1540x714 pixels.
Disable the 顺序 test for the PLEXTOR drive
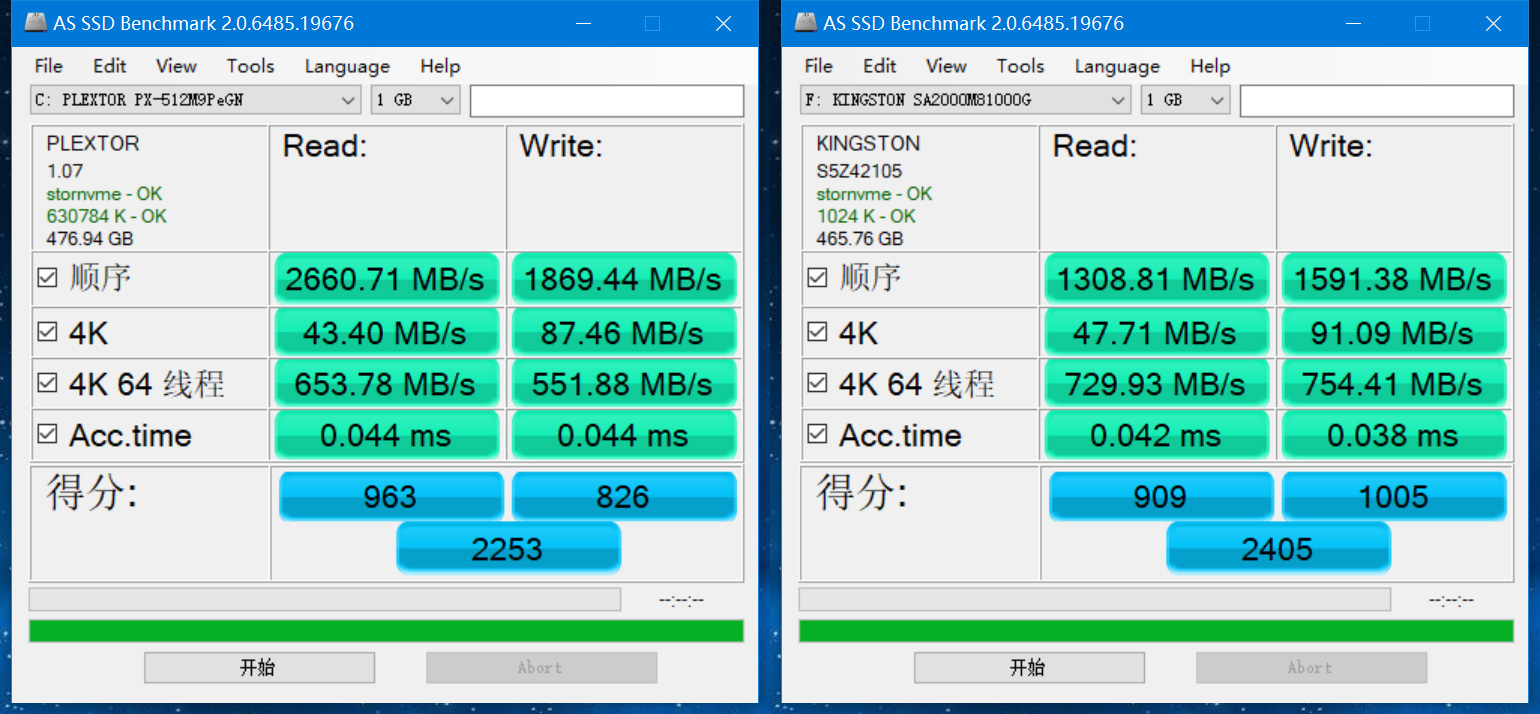click(x=47, y=275)
